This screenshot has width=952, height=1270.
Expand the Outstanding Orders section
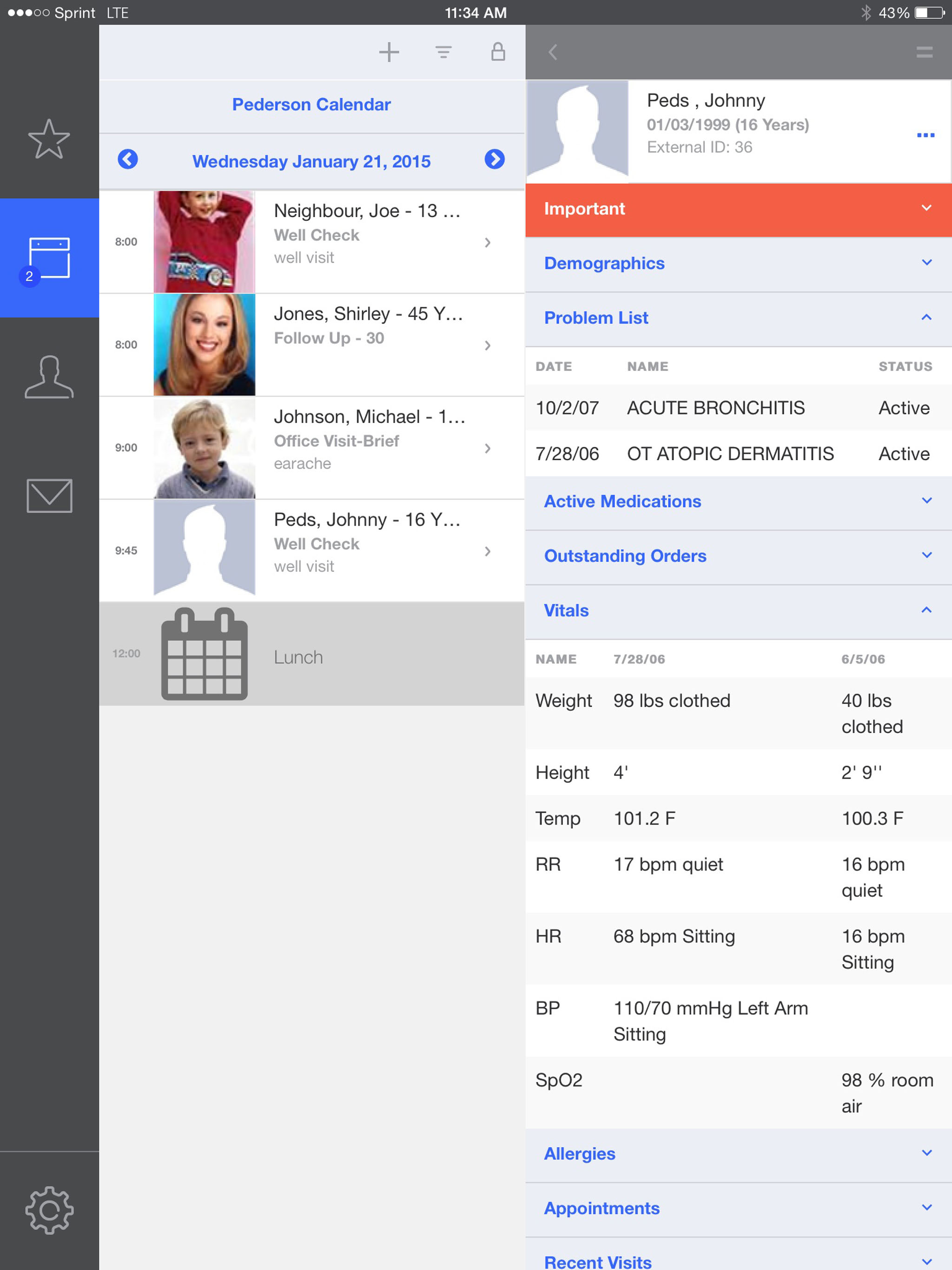(x=738, y=556)
